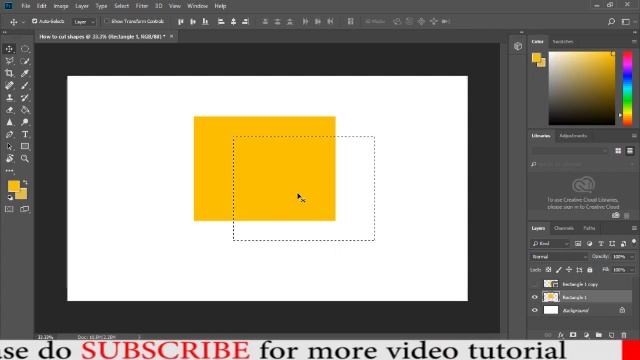Open the Fill value dropdown arrow
The height and width of the screenshot is (360, 640).
pos(632,270)
